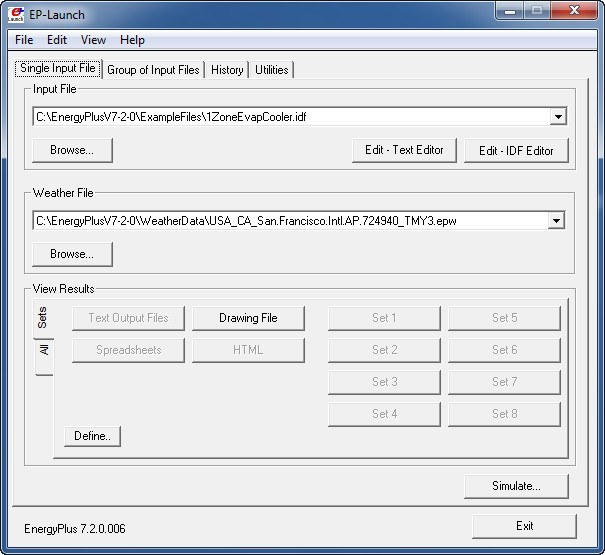Open the Drawing File result
The width and height of the screenshot is (605, 555).
coord(248,318)
